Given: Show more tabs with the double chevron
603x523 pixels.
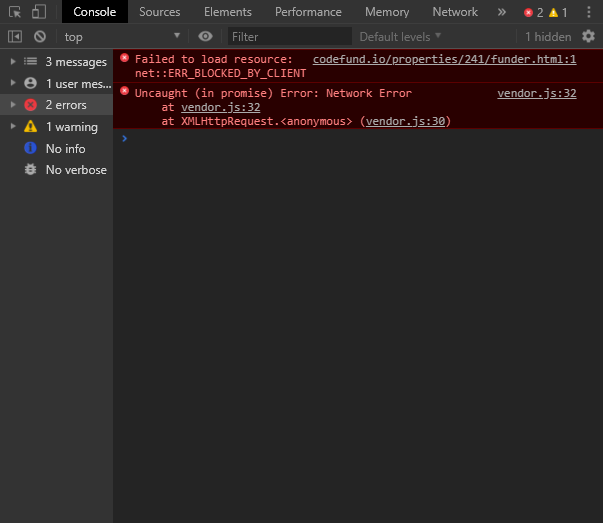Looking at the screenshot, I should [501, 12].
